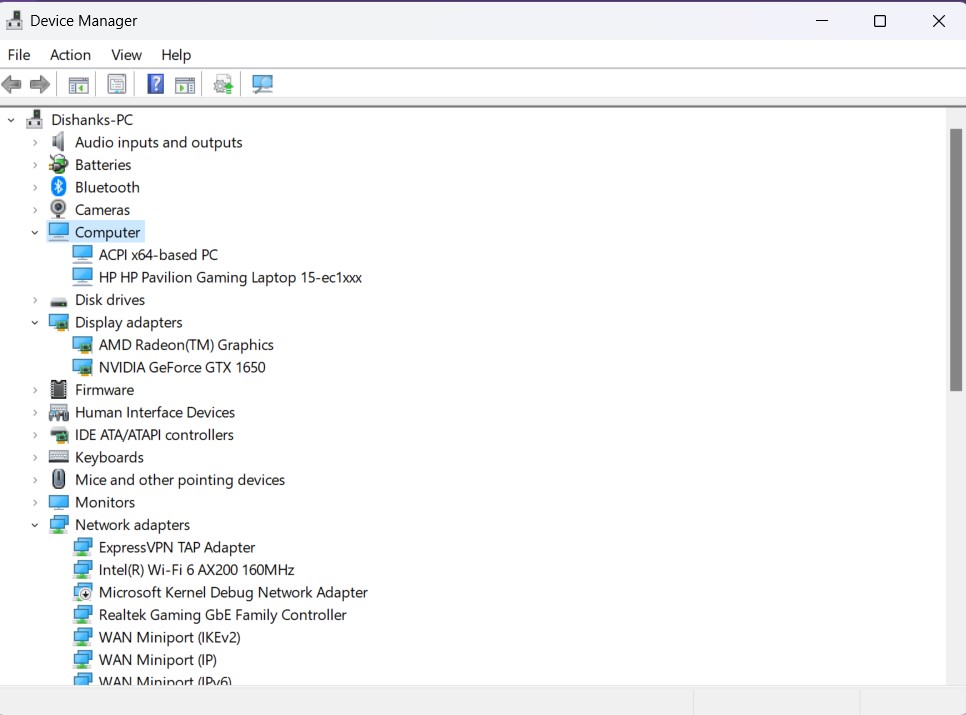
Task: Click the Help toolbar icon
Action: 155,84
